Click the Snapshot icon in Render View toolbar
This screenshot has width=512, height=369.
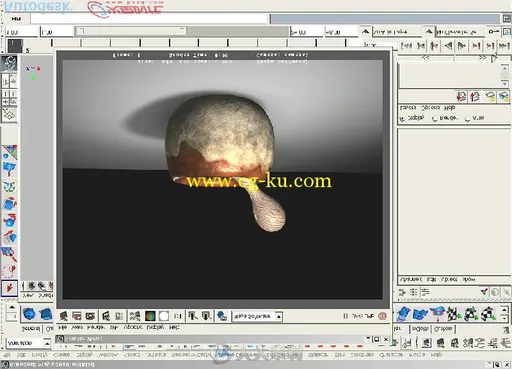[x=90, y=316]
